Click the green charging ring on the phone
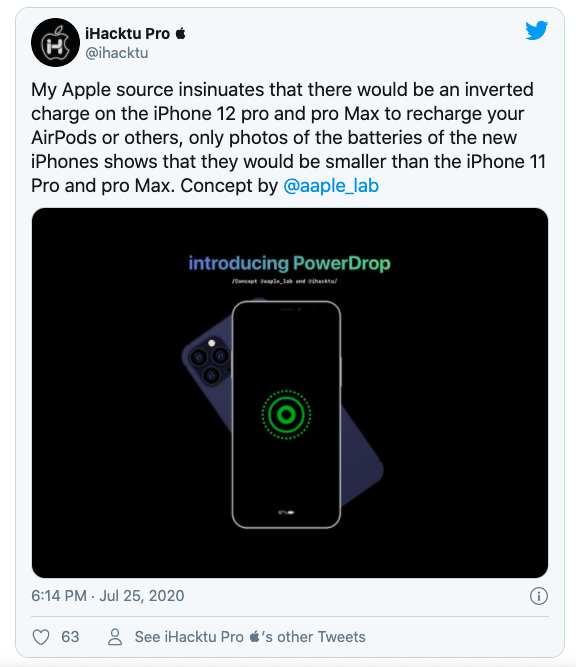Image resolution: width=576 pixels, height=667 pixels. pos(286,415)
